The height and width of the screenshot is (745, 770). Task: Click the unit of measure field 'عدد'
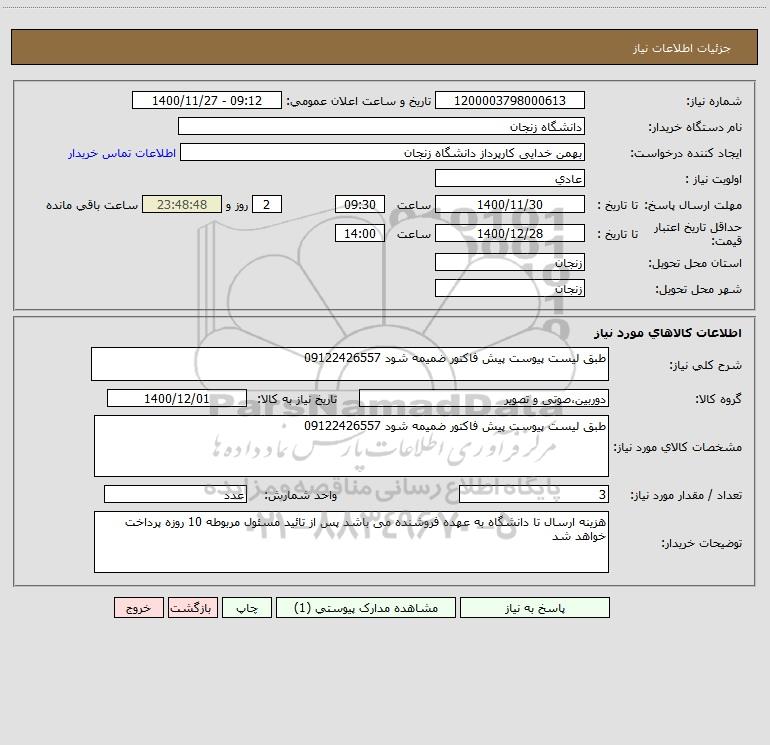tap(175, 494)
